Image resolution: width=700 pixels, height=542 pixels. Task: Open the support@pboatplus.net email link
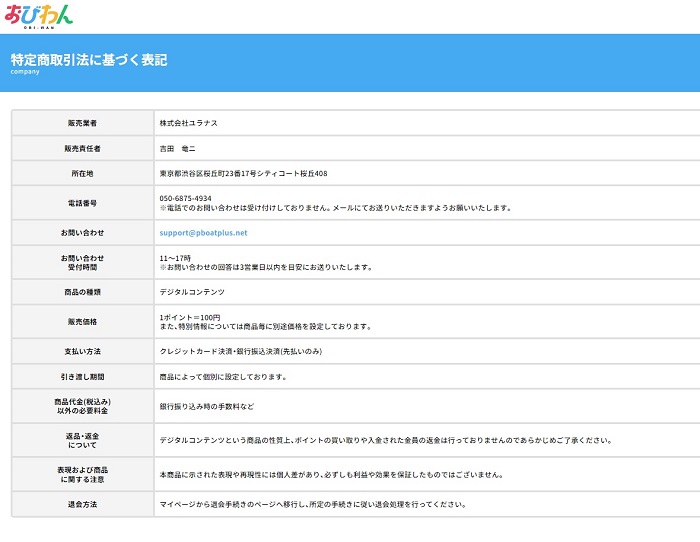click(x=203, y=233)
